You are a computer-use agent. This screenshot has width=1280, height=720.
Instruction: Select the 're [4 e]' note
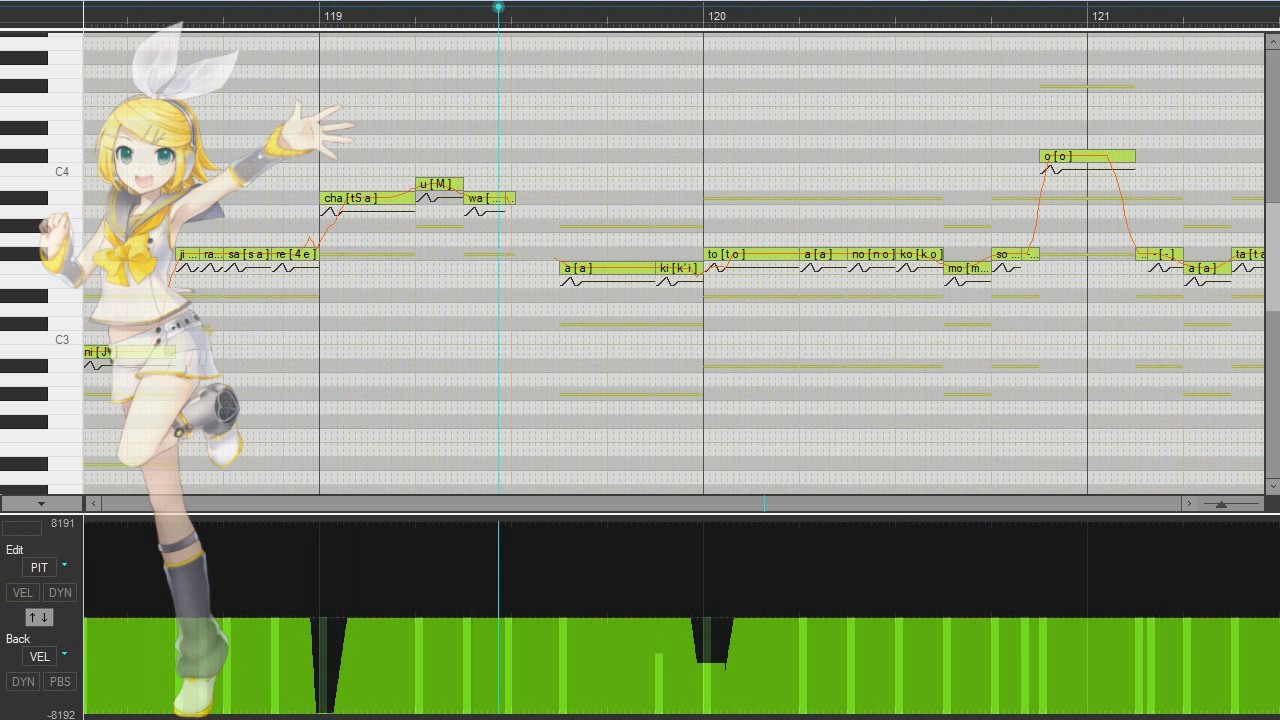[x=295, y=254]
